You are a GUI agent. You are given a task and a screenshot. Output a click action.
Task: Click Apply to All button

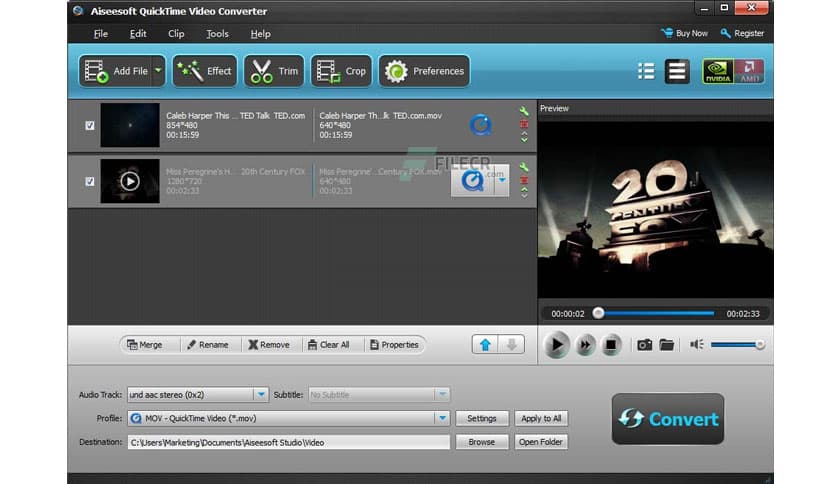point(541,418)
